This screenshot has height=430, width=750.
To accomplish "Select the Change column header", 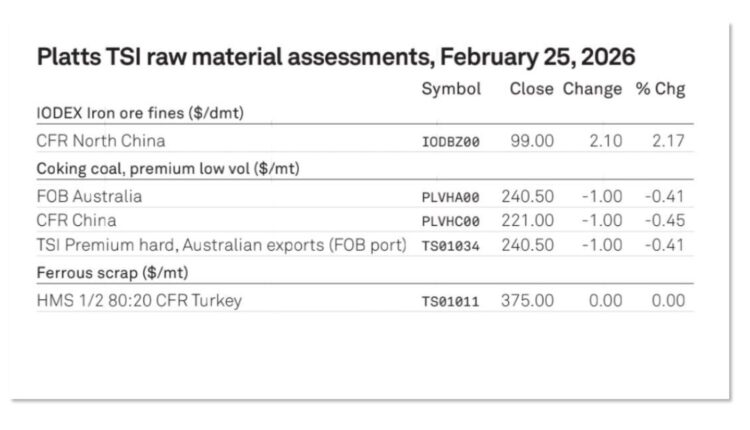I will click(x=592, y=89).
